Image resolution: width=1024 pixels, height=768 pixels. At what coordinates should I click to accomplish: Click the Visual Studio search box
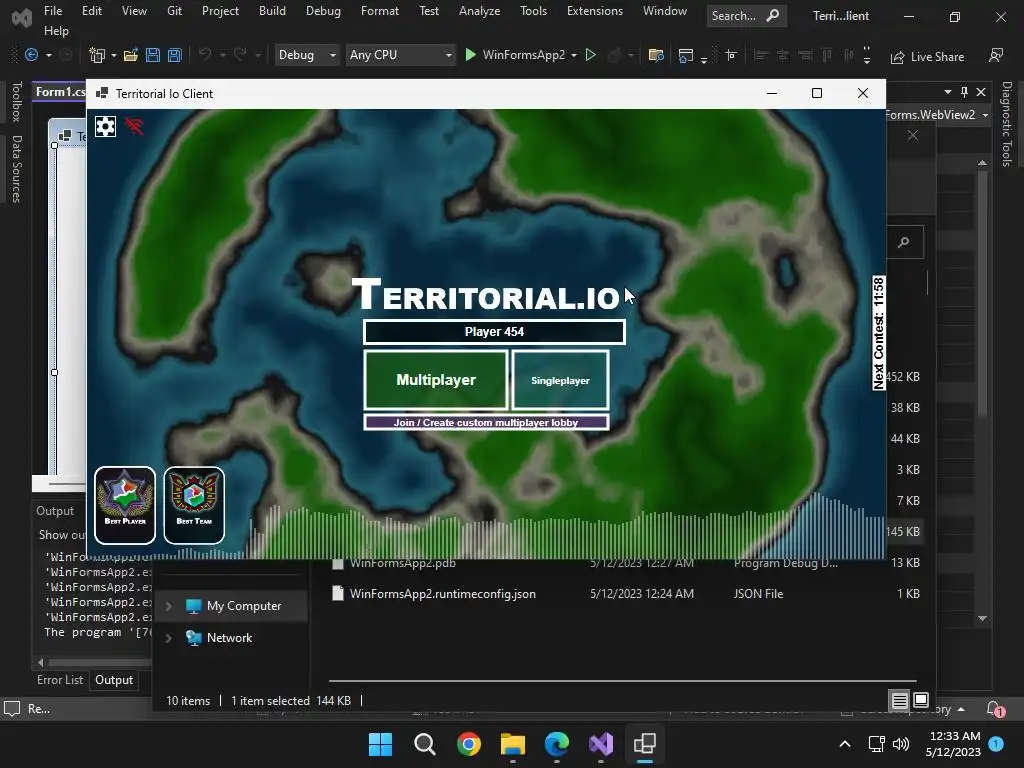[746, 16]
